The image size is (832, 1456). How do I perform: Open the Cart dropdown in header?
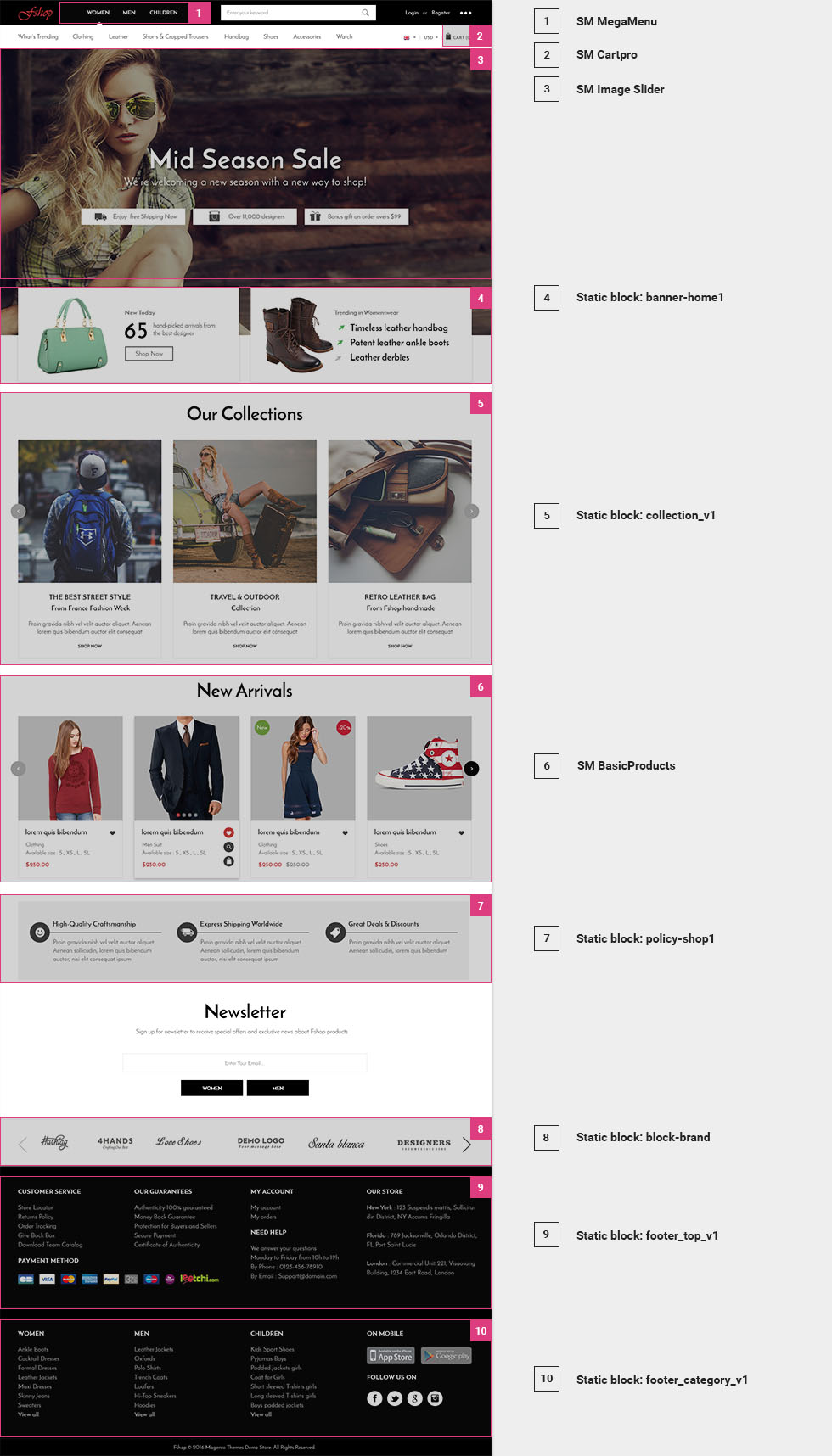[x=457, y=37]
